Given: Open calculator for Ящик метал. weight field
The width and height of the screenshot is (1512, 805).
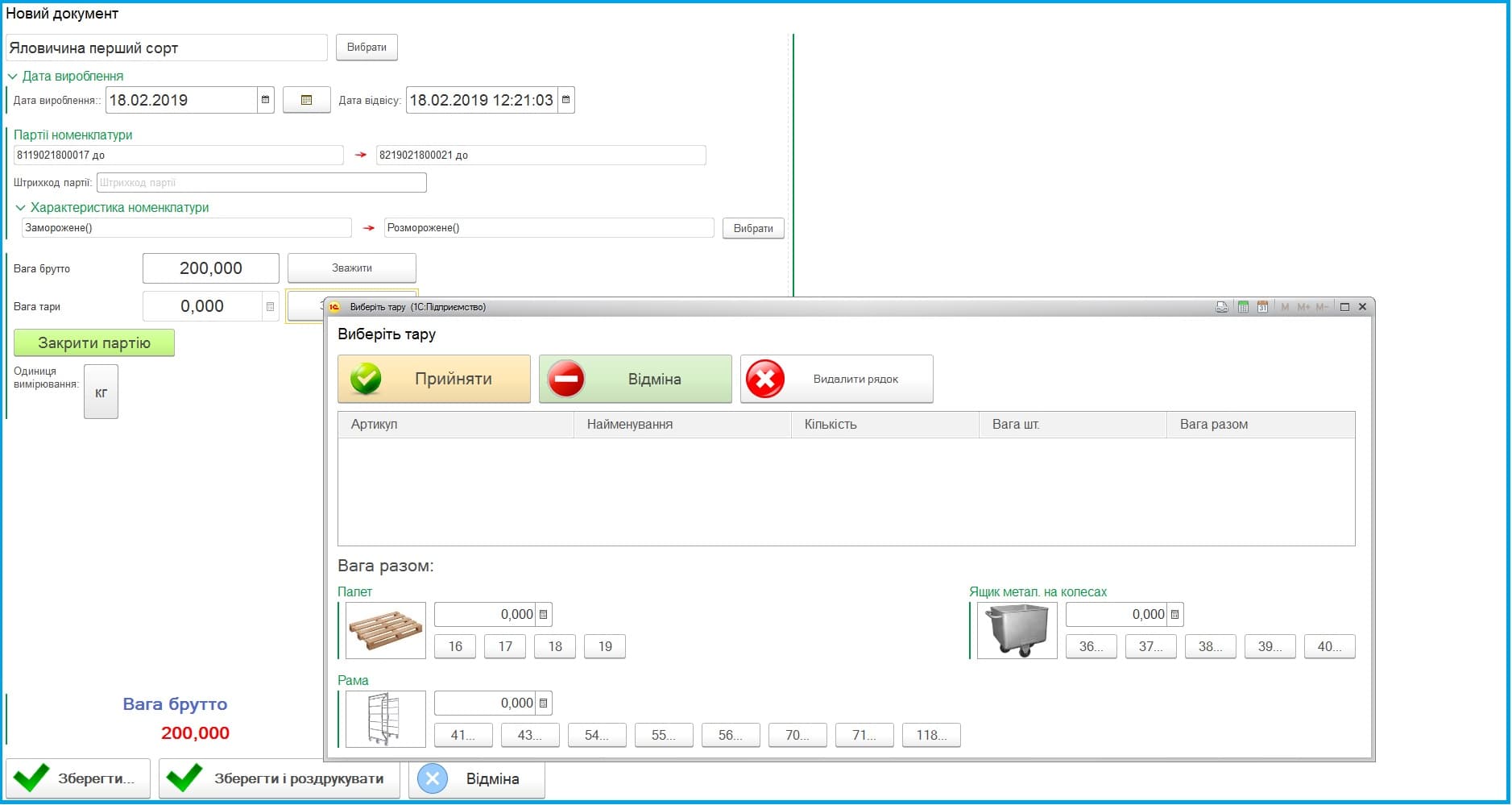Looking at the screenshot, I should coord(1175,615).
